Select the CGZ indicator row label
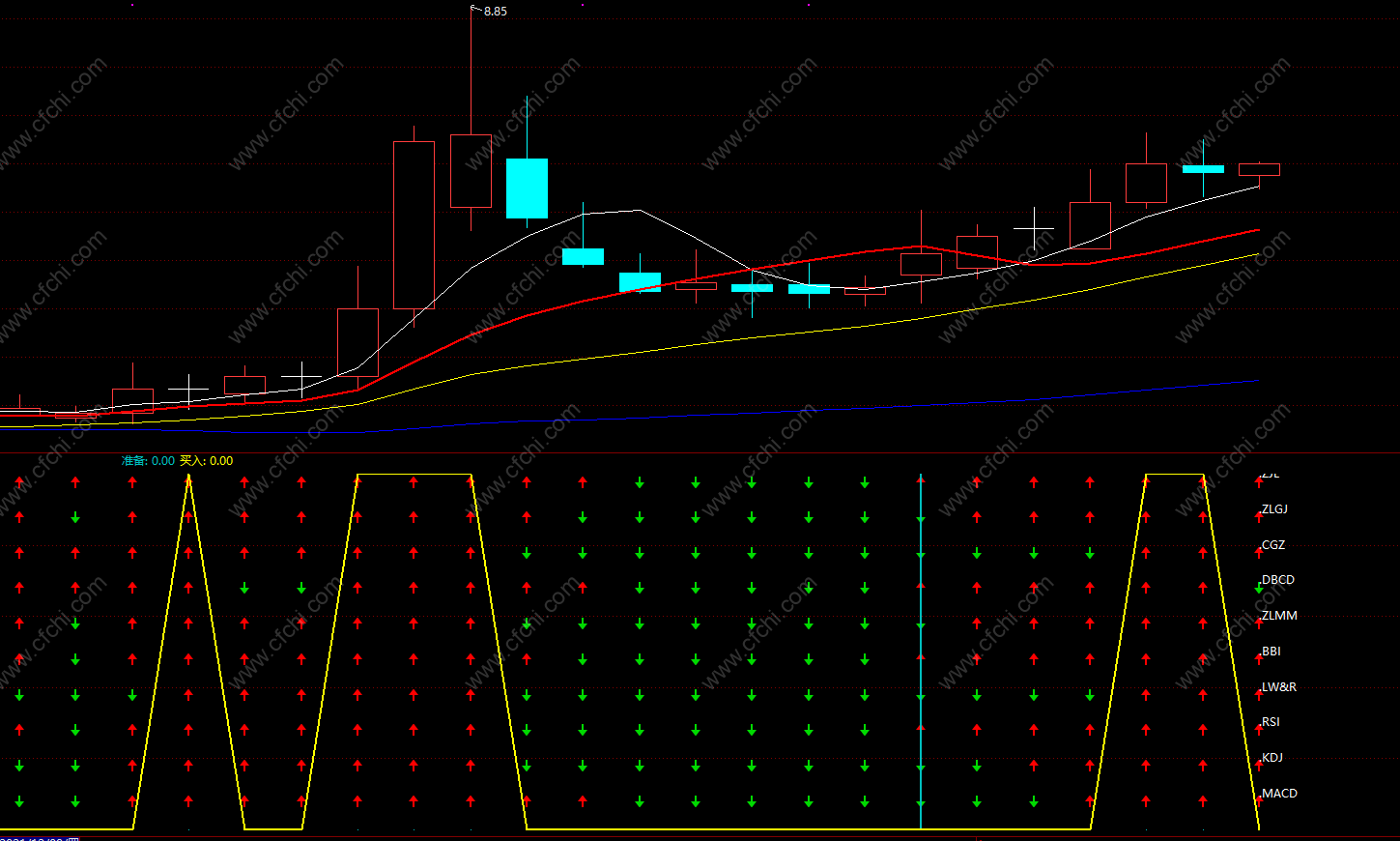This screenshot has width=1400, height=841. click(1273, 545)
